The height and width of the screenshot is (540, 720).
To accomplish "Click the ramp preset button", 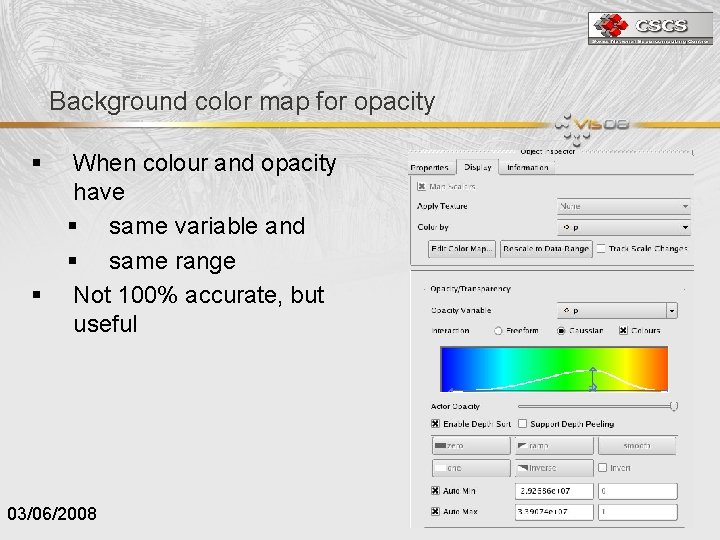I will 554,445.
